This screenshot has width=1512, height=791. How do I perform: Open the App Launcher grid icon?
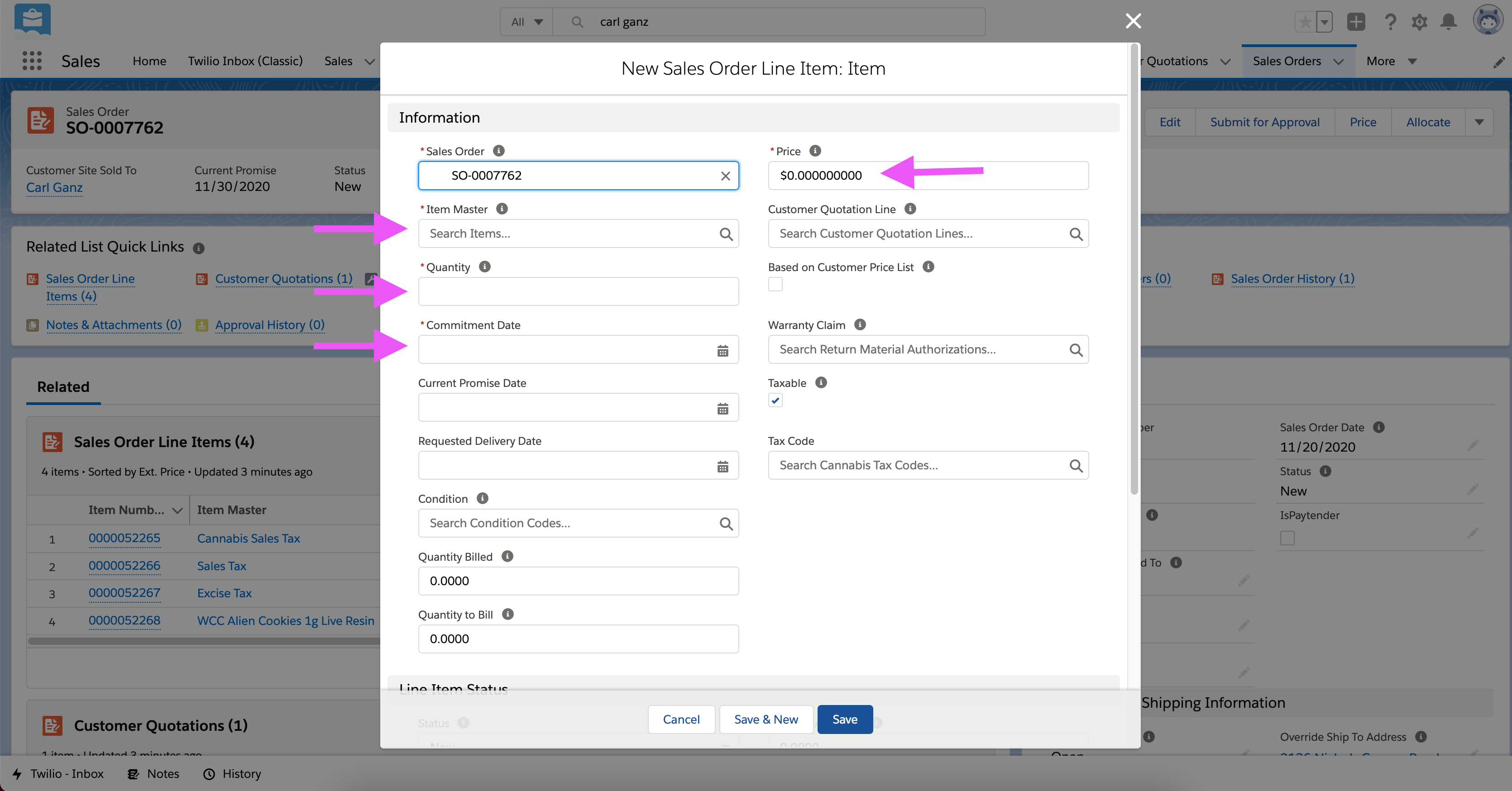tap(32, 61)
